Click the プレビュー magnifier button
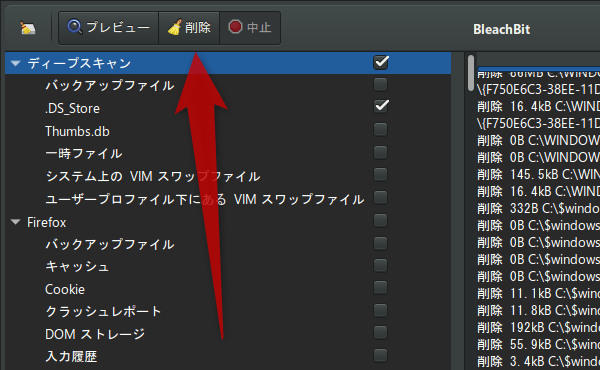The image size is (600, 370). pos(108,28)
